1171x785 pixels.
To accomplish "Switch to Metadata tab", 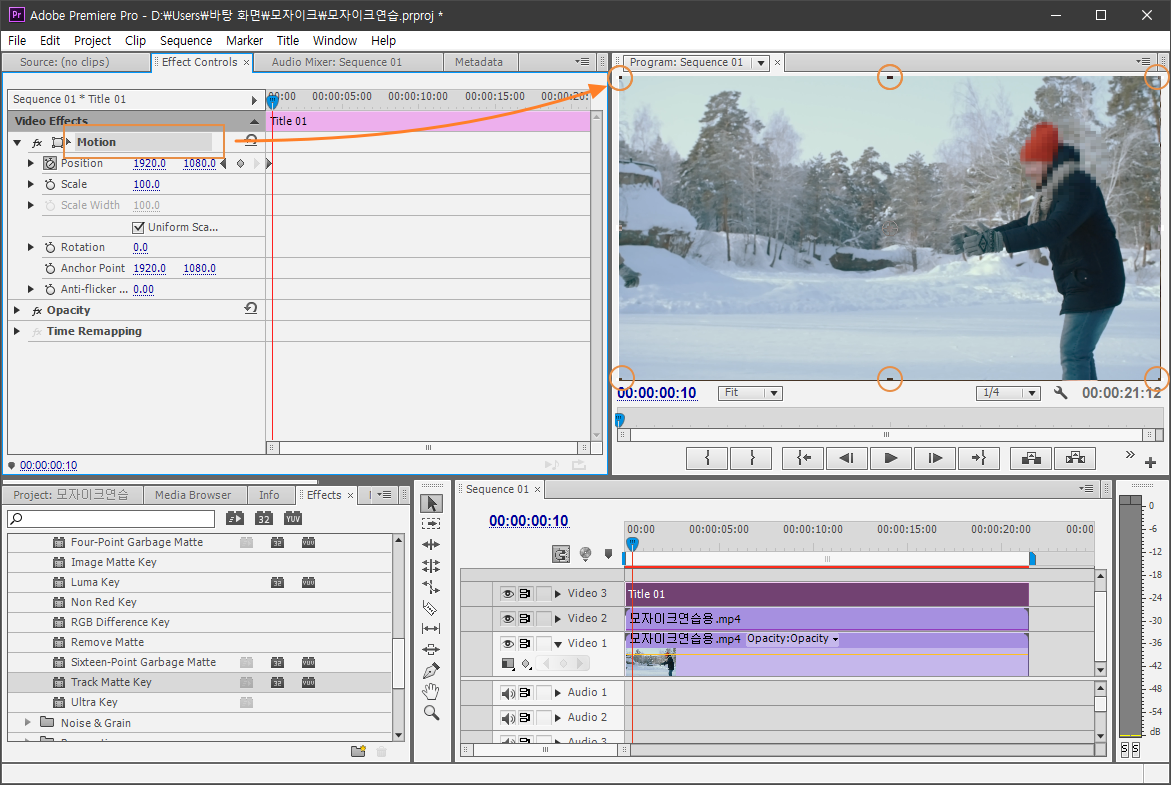I will tap(479, 62).
